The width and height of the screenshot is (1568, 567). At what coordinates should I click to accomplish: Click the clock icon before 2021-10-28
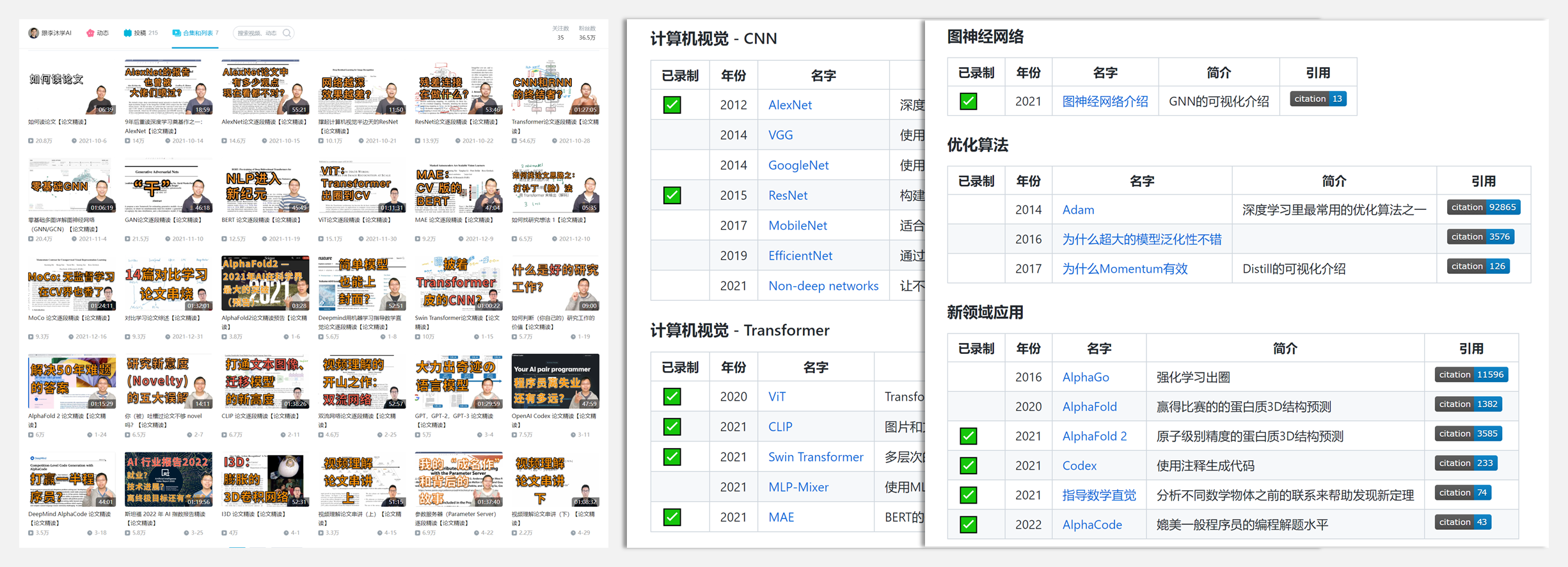point(555,141)
